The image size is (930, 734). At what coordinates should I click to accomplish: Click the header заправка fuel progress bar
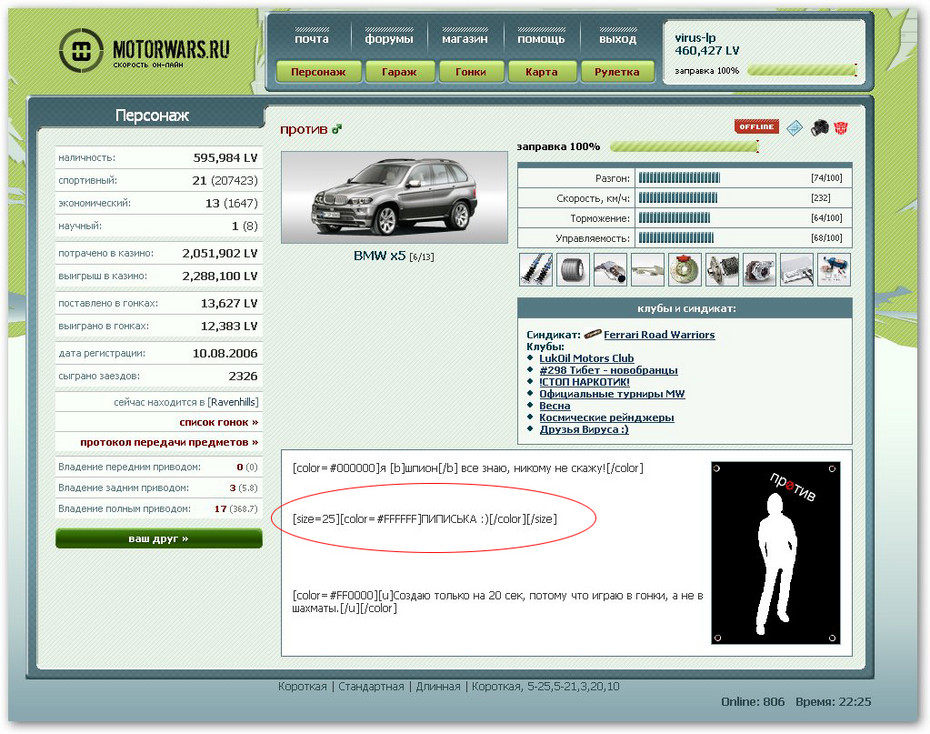coord(802,71)
